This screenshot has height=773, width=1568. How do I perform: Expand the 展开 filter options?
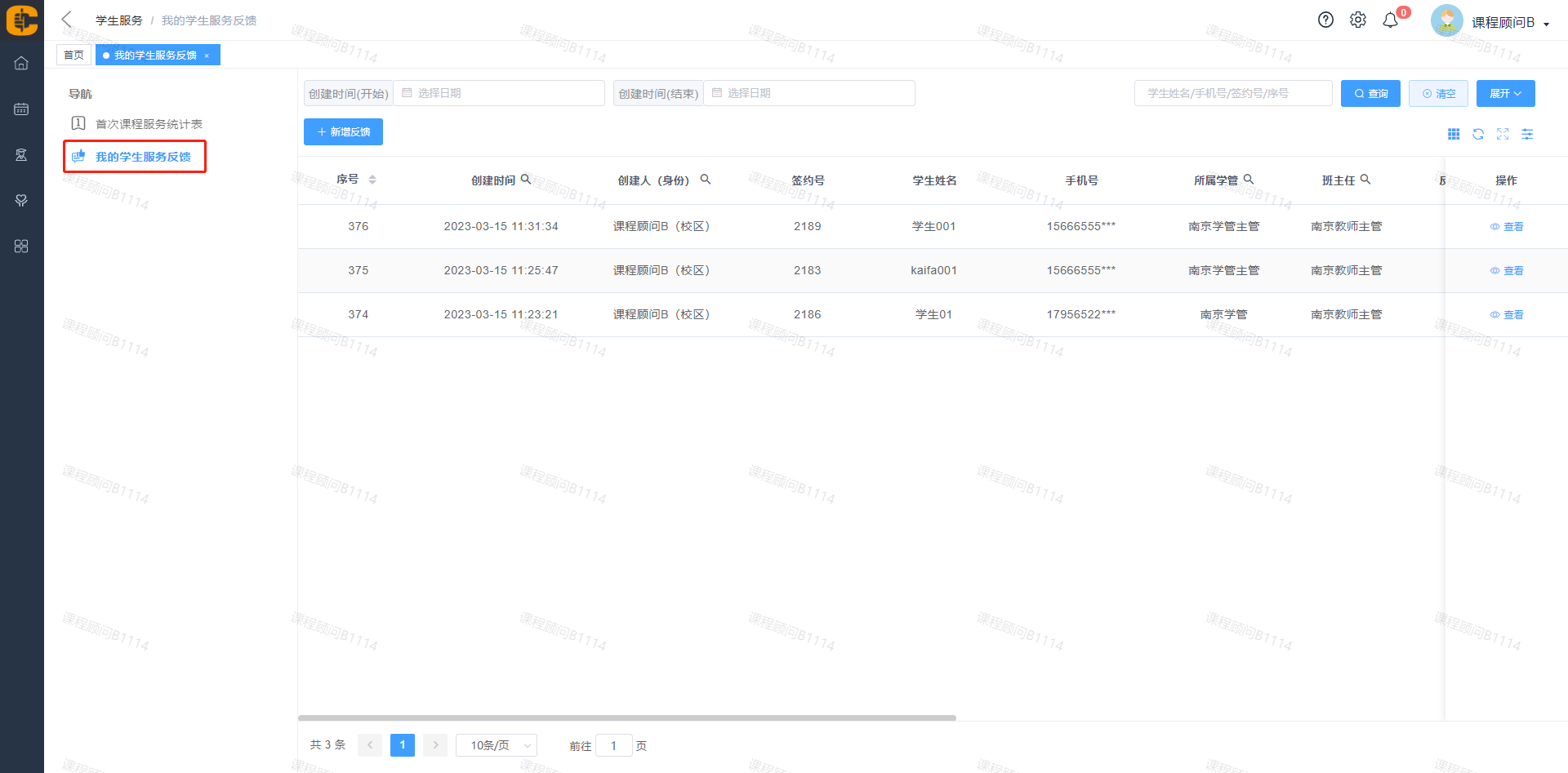1505,94
